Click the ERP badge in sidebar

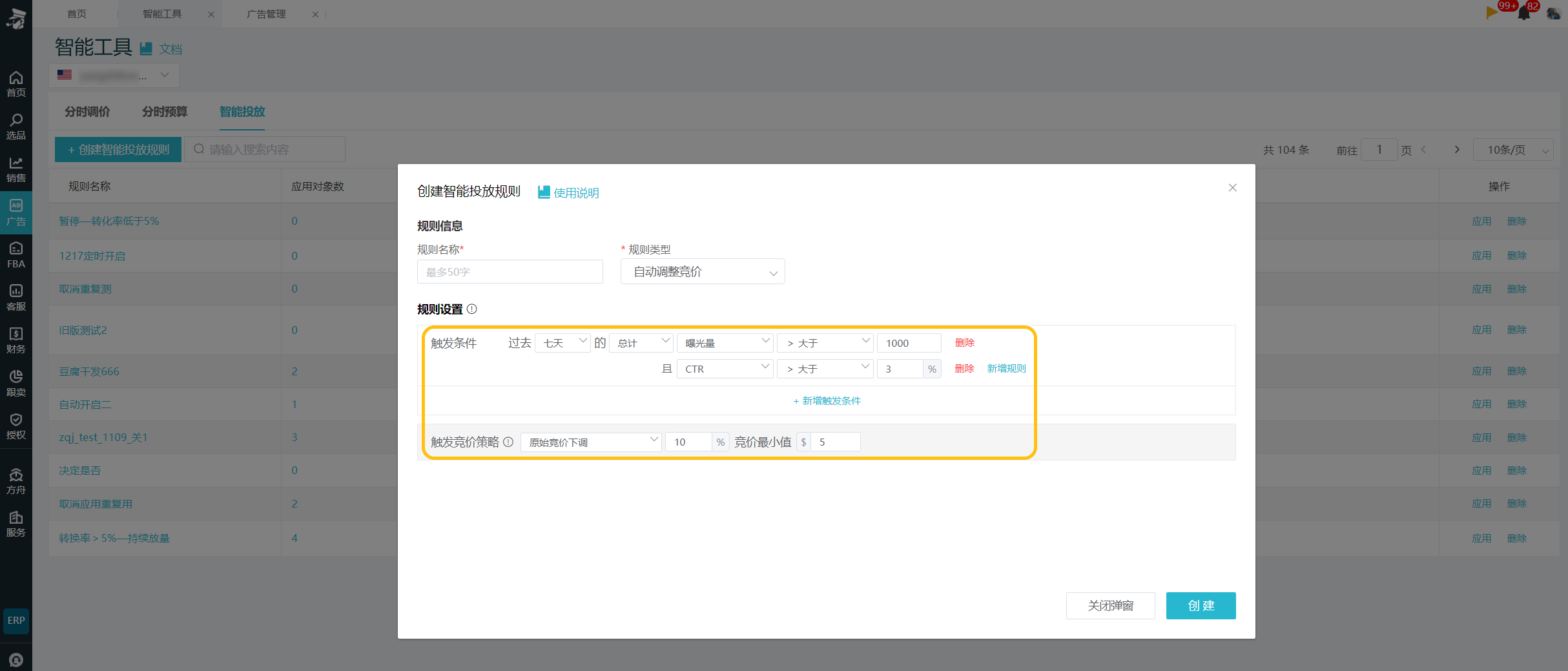16,621
